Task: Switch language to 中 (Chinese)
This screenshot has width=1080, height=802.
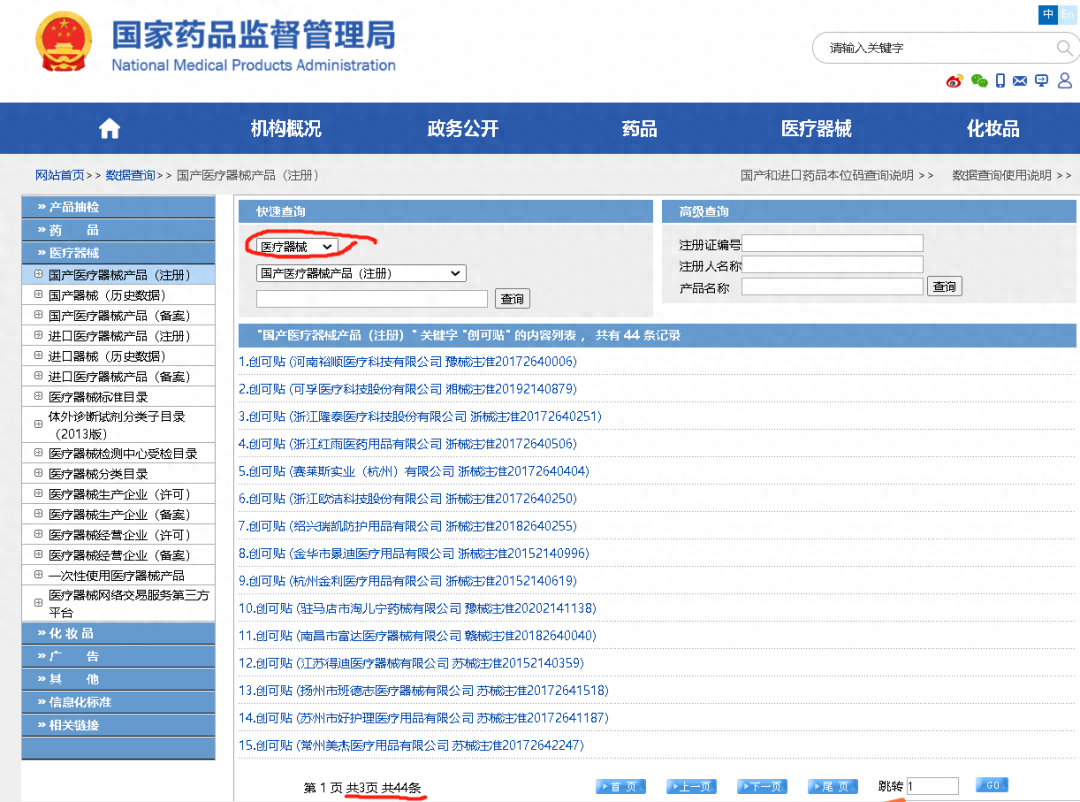Action: tap(1048, 15)
